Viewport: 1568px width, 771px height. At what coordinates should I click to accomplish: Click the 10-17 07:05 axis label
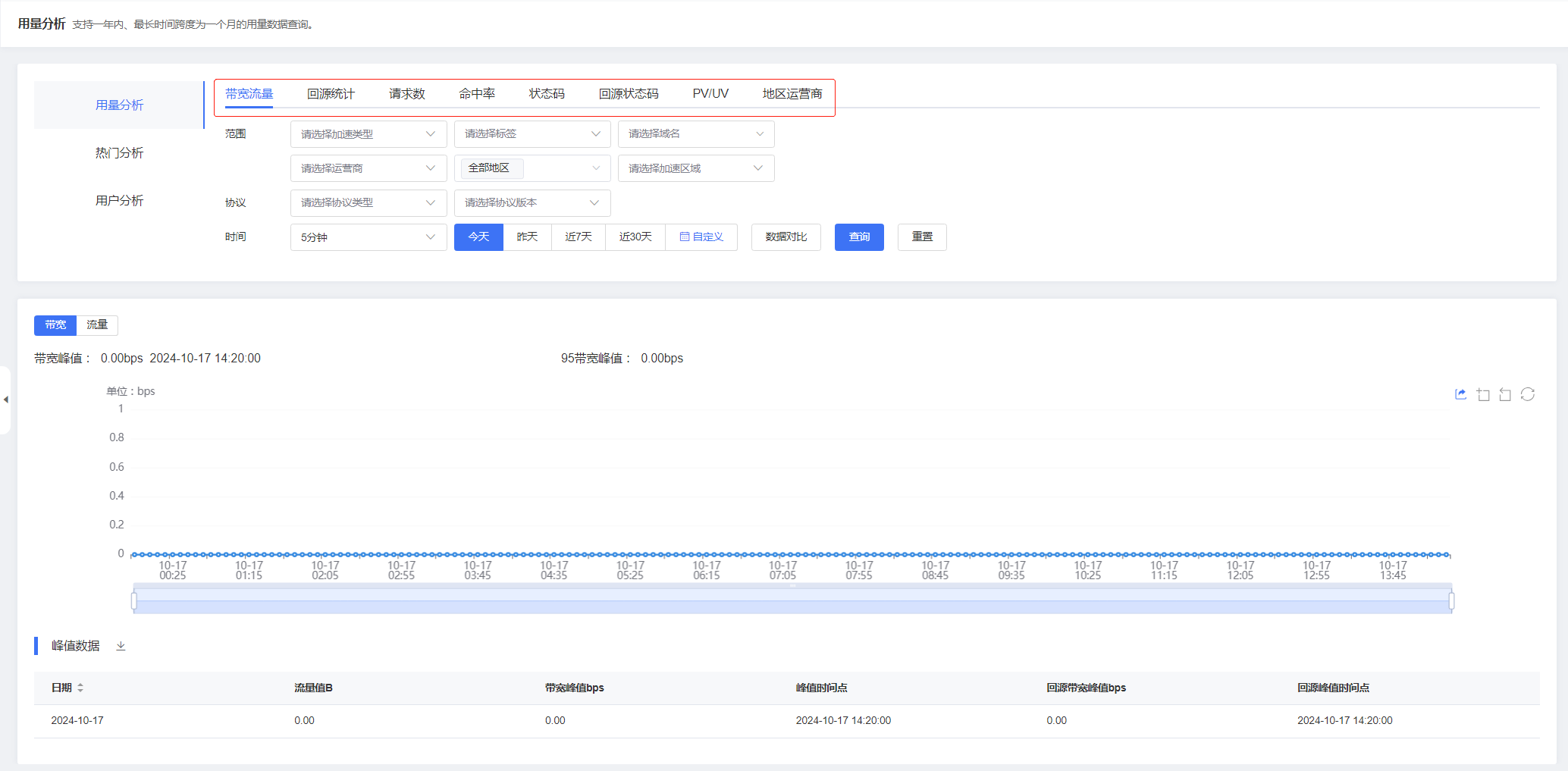tap(782, 570)
